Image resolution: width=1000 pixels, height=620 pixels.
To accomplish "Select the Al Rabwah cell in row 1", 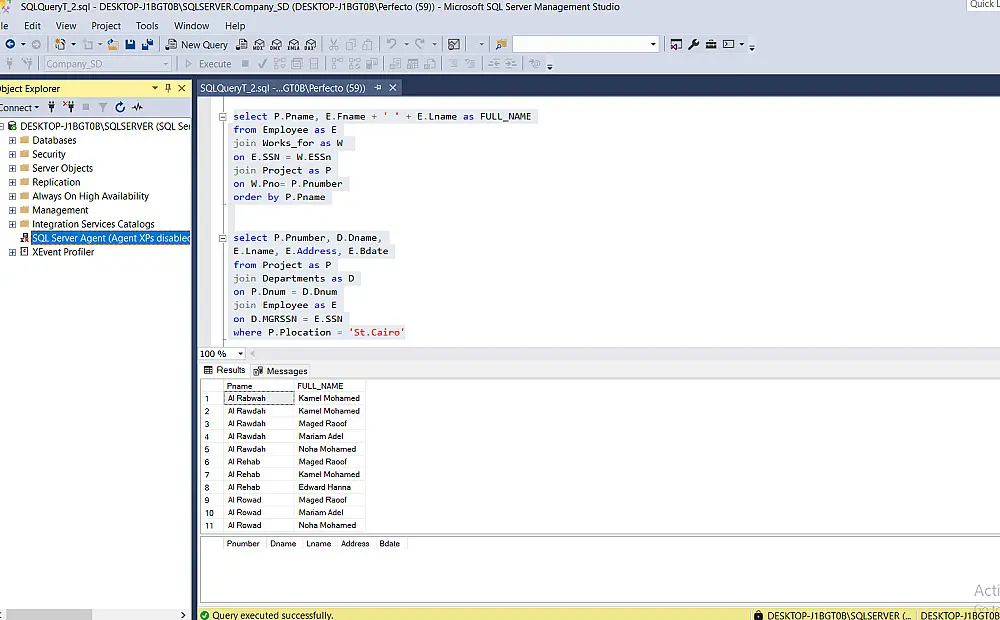I will 259,398.
